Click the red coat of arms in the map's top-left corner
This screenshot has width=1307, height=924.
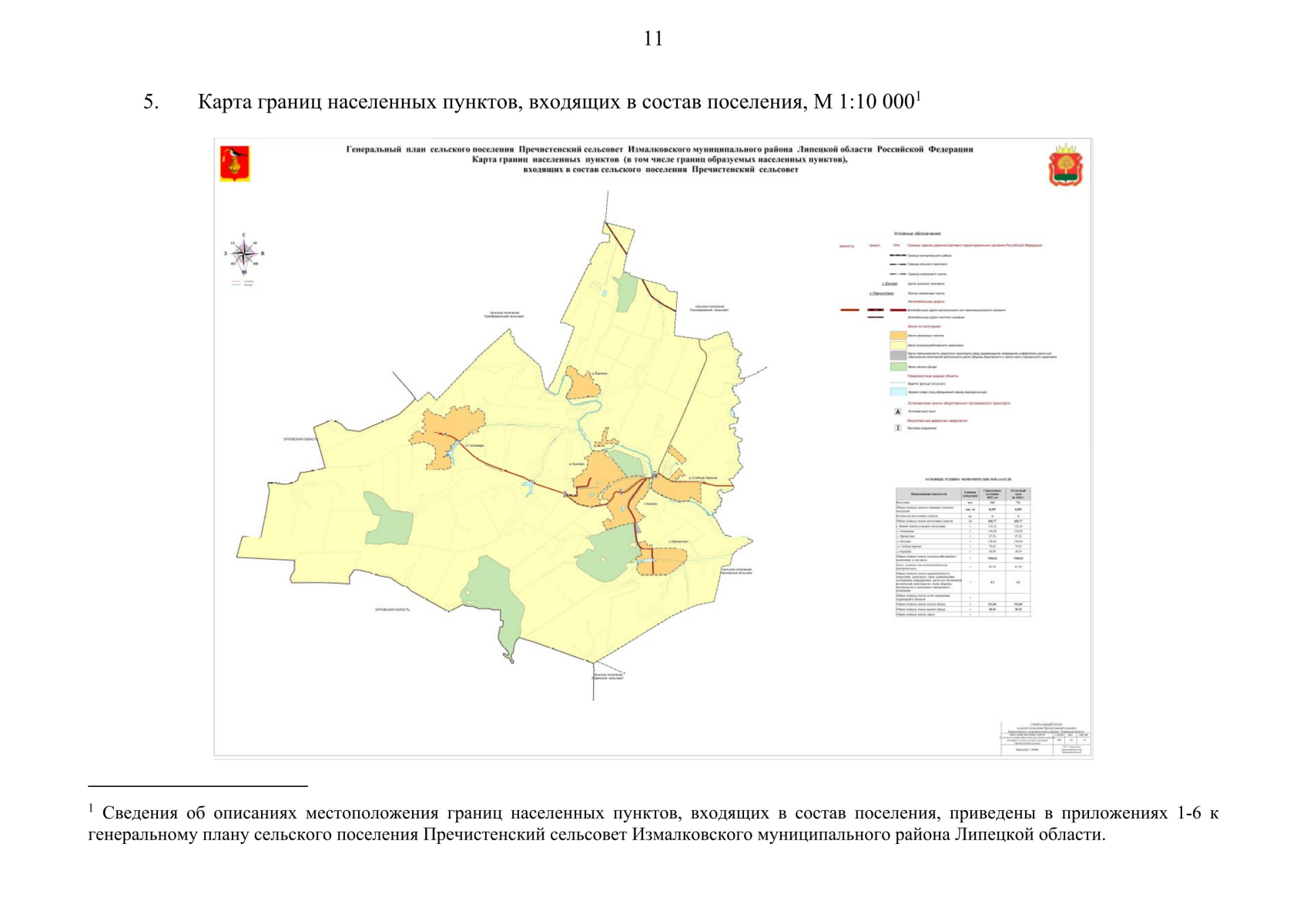(x=235, y=163)
